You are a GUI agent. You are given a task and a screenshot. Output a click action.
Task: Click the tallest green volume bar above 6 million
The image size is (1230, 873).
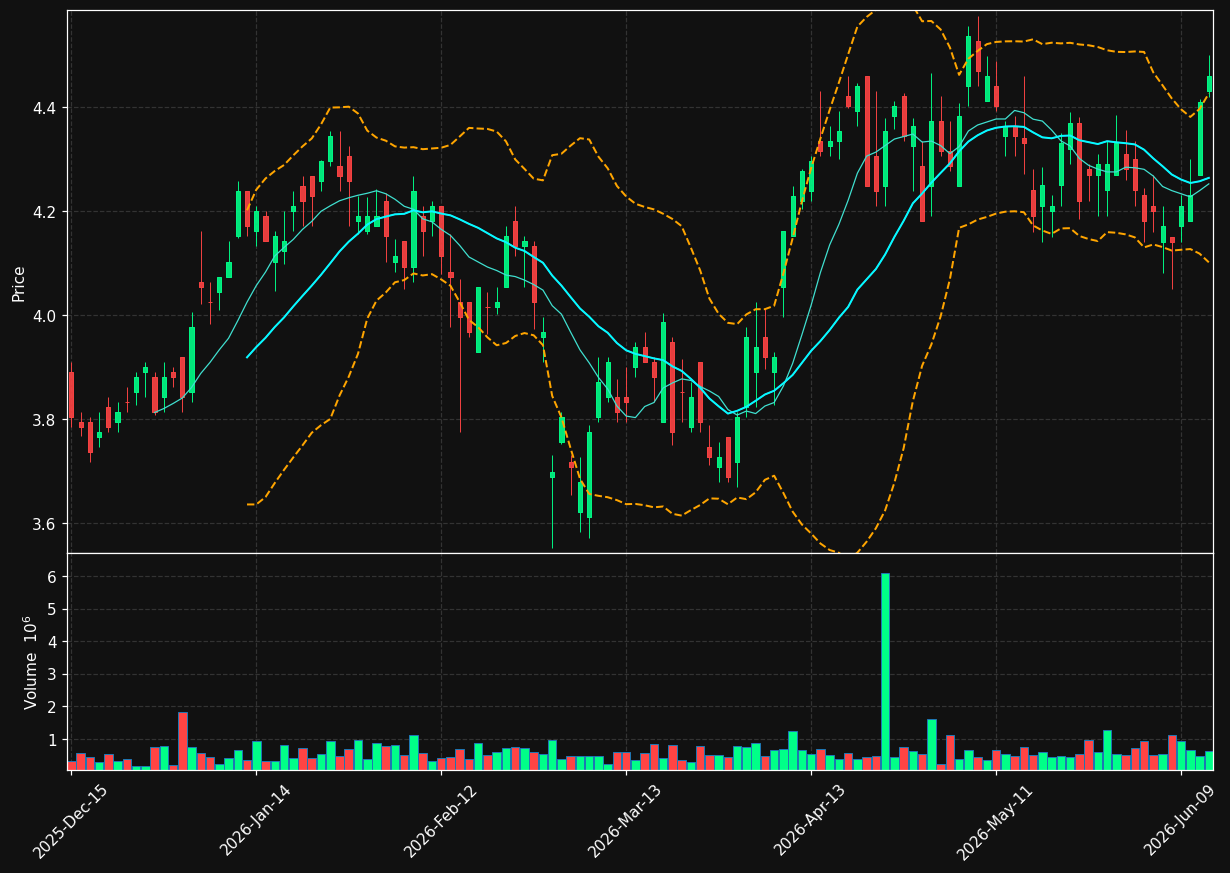[885, 671]
